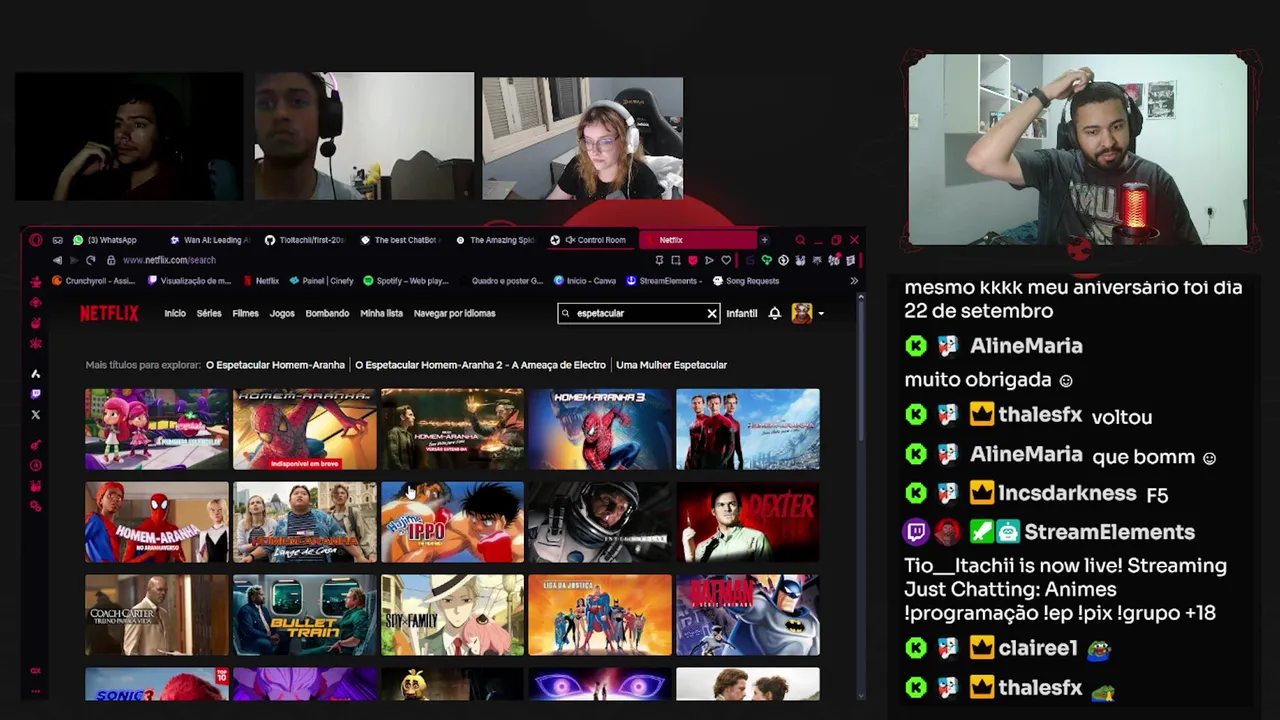Viewport: 1280px width, 720px height.
Task: Click the browser tab search icon
Action: (x=800, y=240)
